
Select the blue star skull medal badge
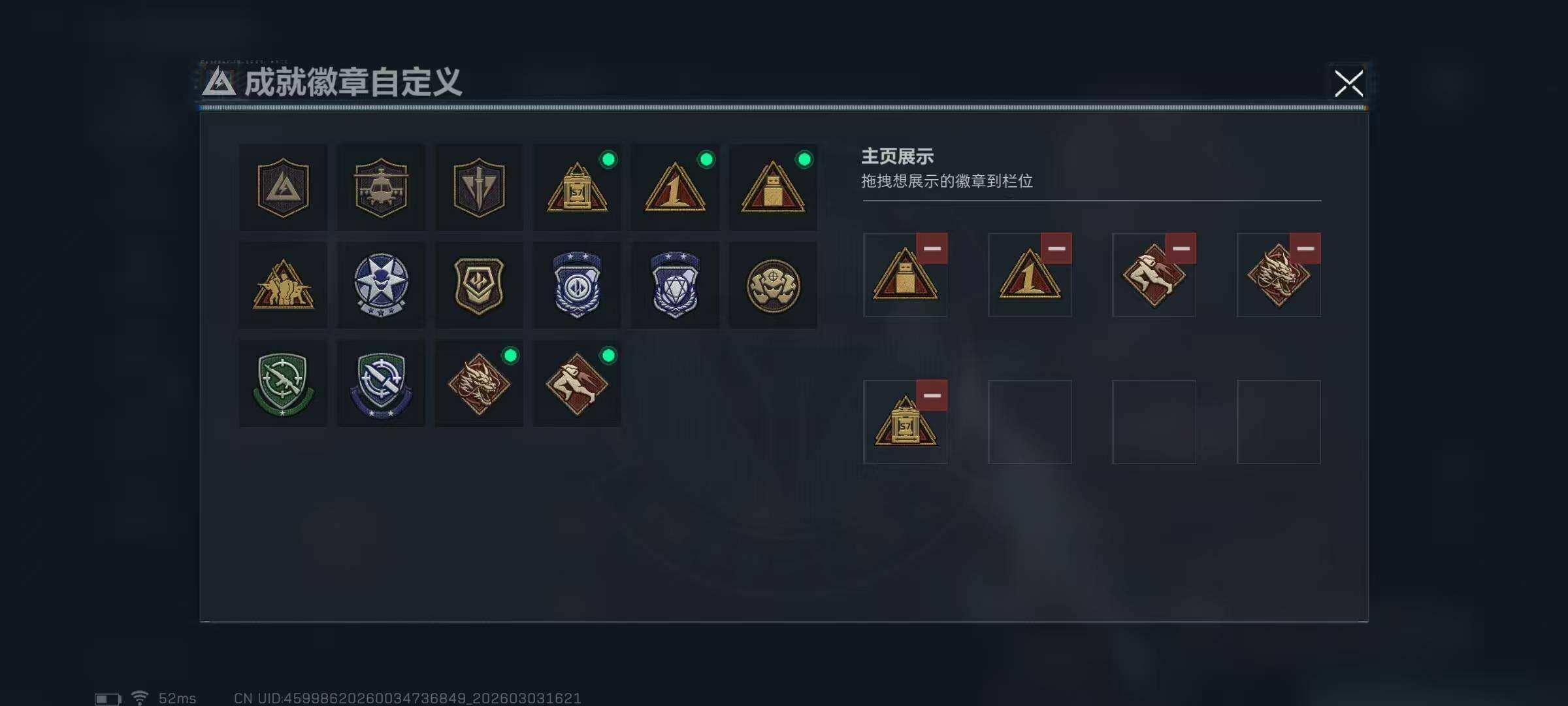[x=381, y=286]
